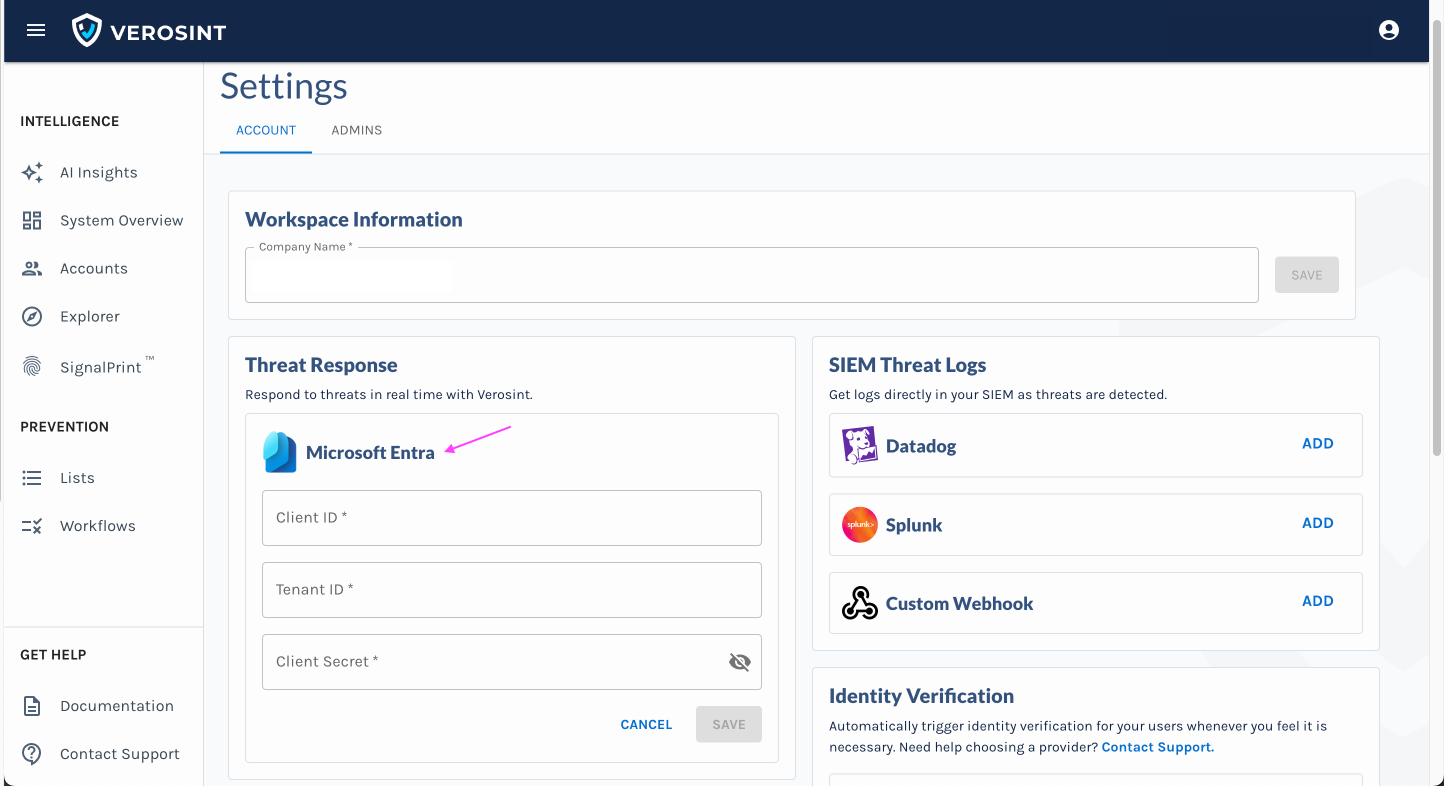Image resolution: width=1444 pixels, height=786 pixels.
Task: Add the Splunk SIEM integration
Action: tap(1318, 523)
